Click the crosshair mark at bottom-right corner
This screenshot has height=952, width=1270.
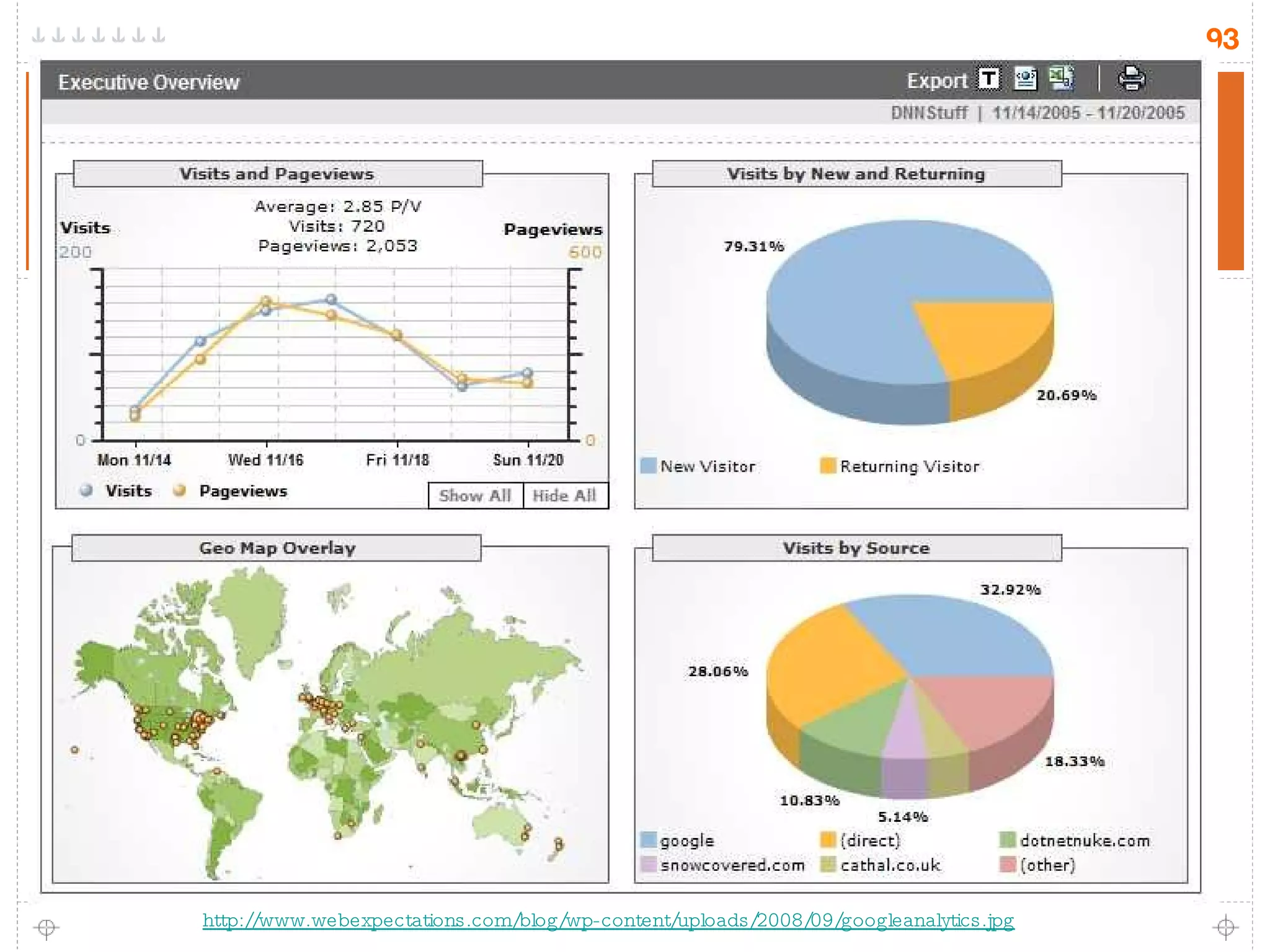pos(1225,927)
